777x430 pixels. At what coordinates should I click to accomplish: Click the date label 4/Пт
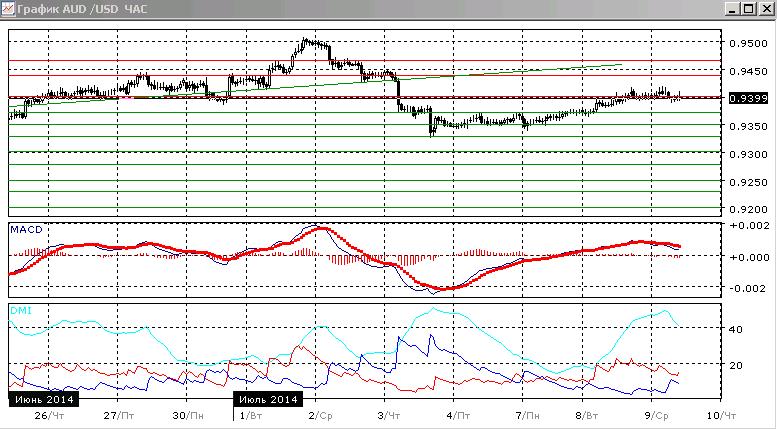click(x=458, y=415)
